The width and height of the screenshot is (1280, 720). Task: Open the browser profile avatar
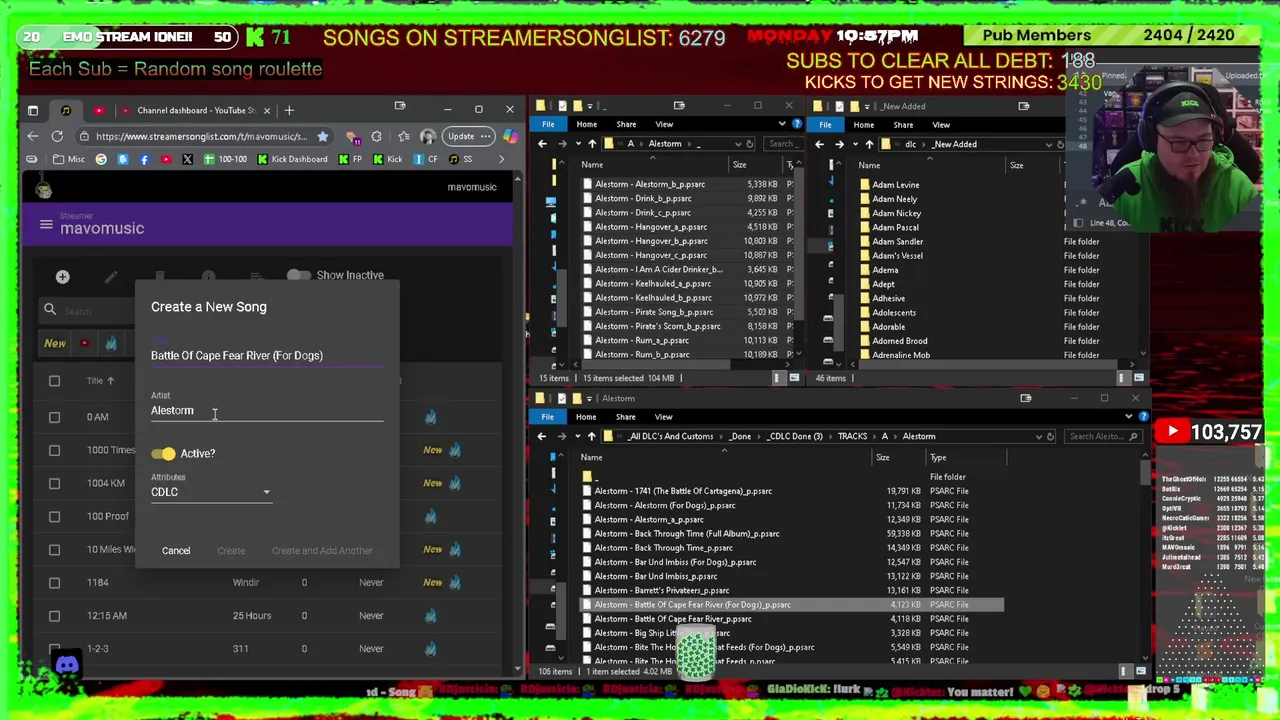pyautogui.click(x=428, y=136)
